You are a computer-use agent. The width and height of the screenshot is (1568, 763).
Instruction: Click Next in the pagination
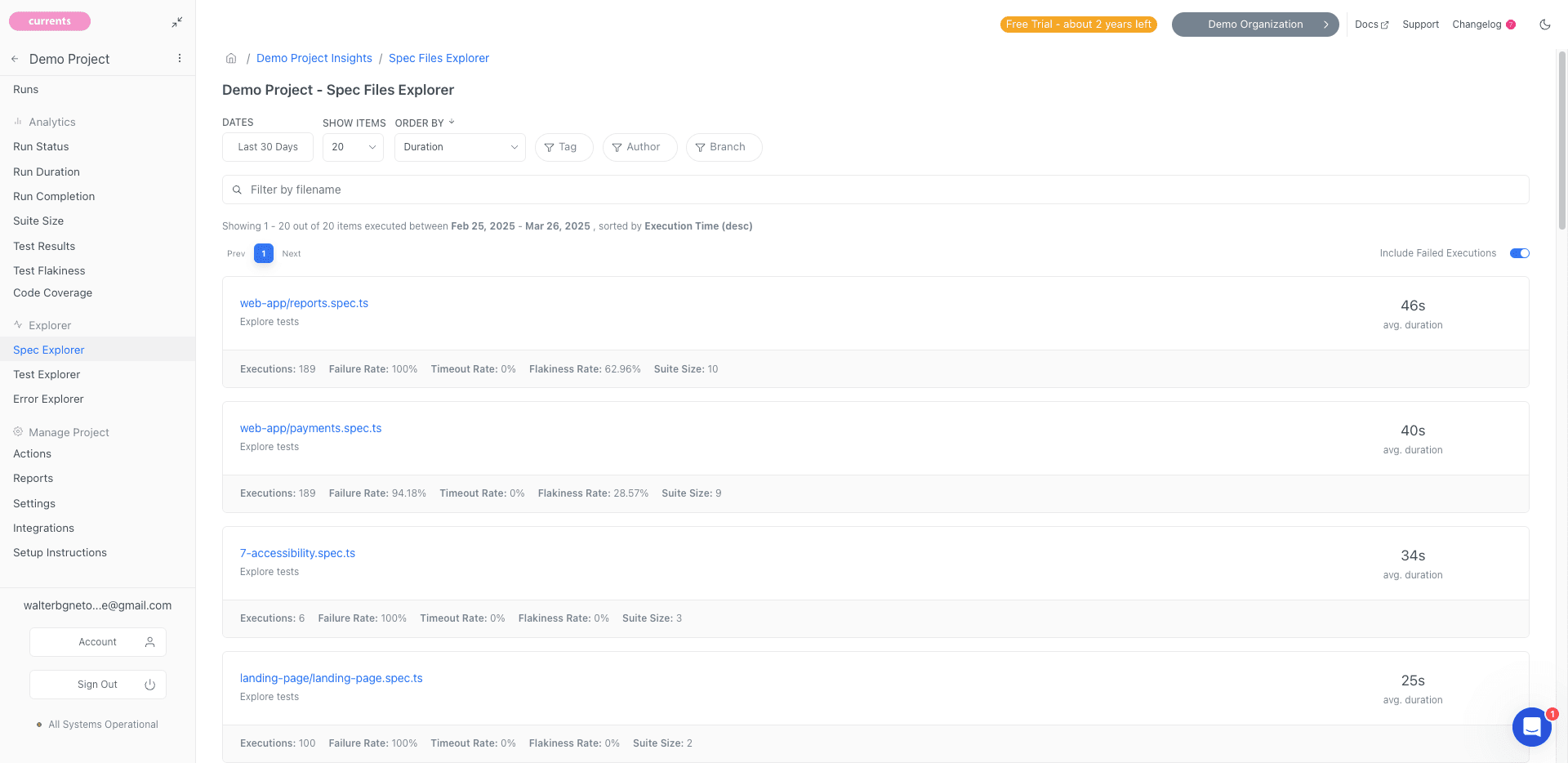[292, 254]
